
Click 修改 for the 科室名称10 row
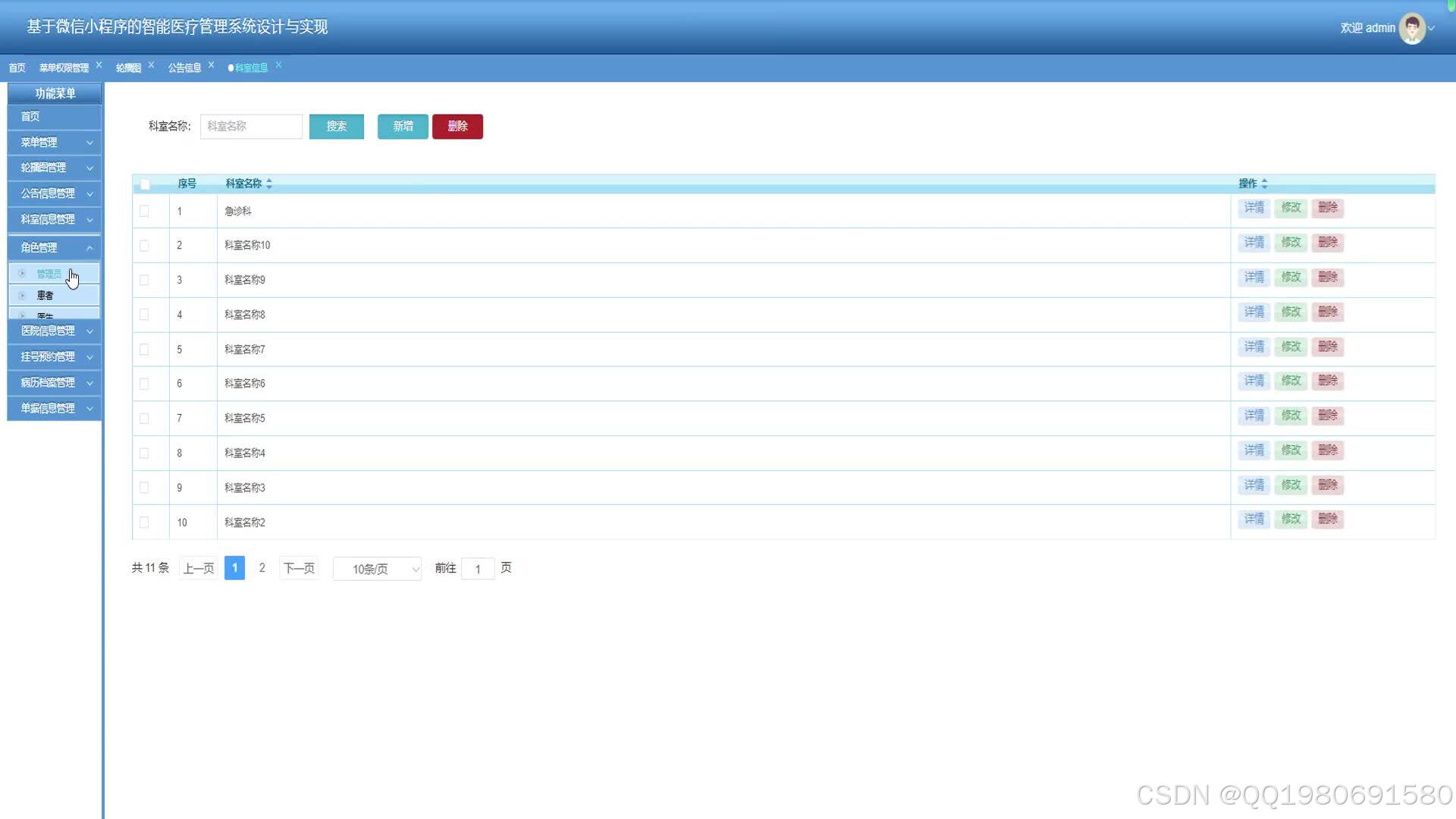[x=1291, y=243]
